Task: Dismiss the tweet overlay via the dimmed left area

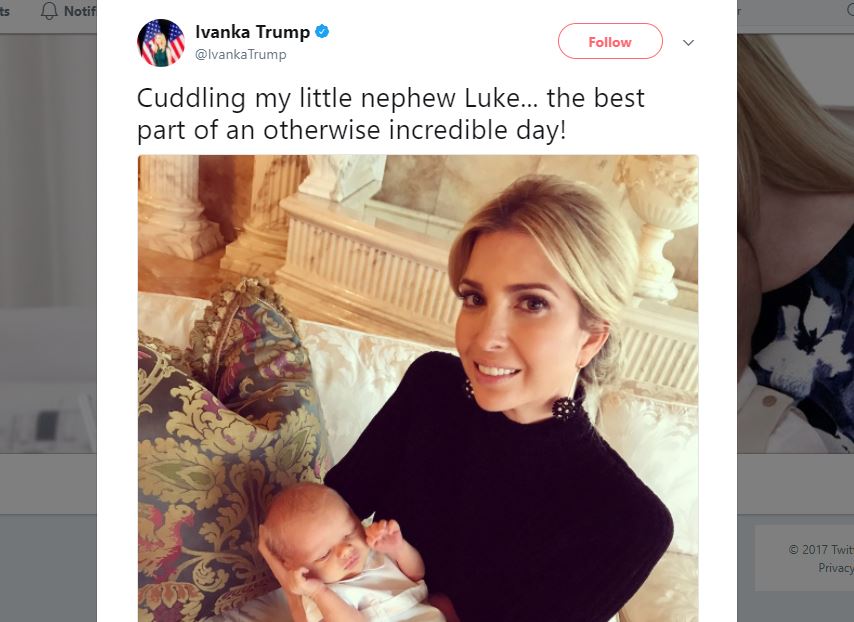Action: coord(48,272)
